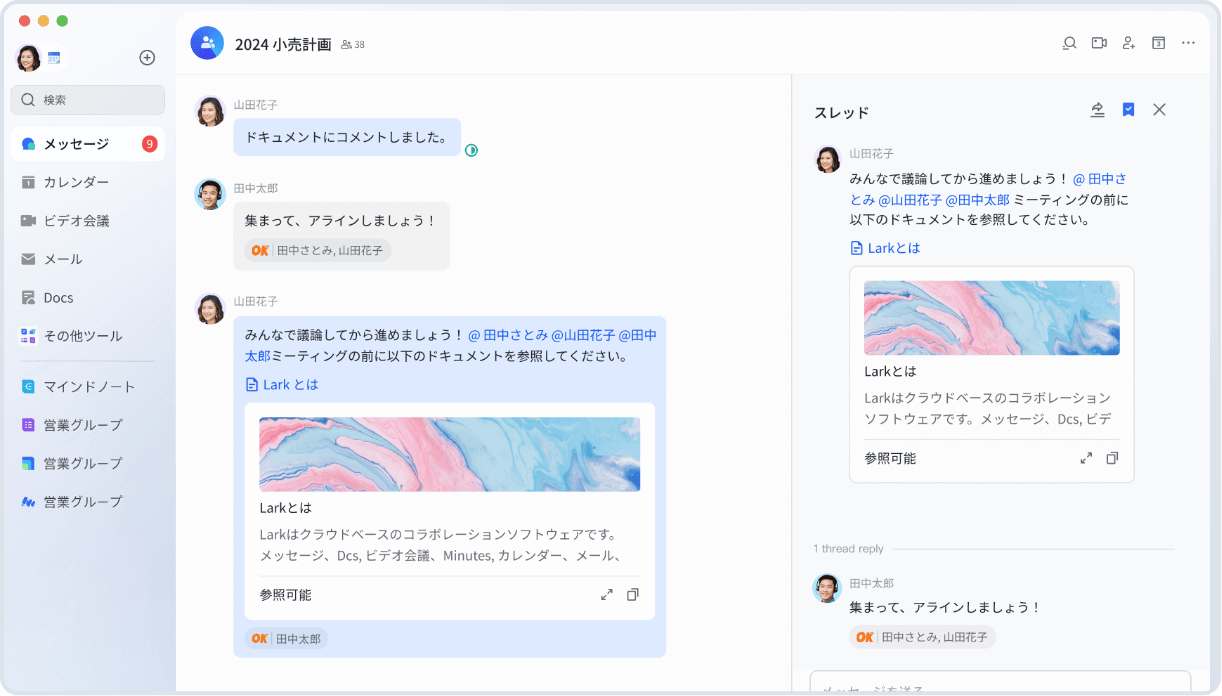
Task: Toggle OK reaction under main chat document message
Action: pyautogui.click(x=286, y=638)
